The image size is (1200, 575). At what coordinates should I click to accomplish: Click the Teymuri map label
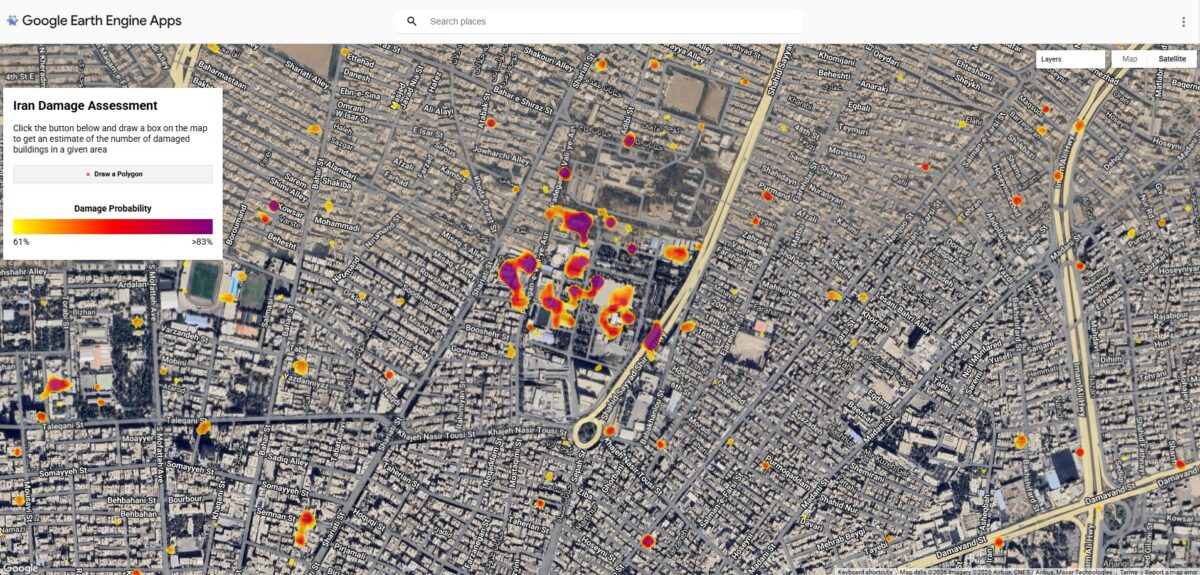tap(852, 128)
